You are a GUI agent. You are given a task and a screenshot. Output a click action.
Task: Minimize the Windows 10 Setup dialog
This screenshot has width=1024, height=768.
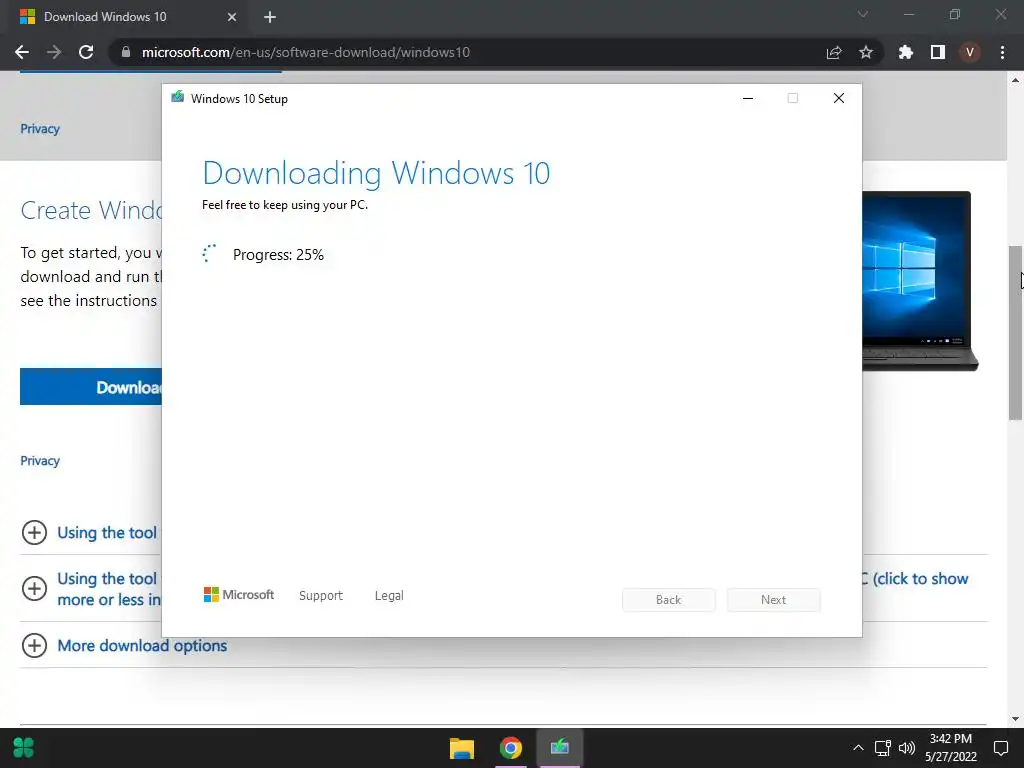point(748,98)
